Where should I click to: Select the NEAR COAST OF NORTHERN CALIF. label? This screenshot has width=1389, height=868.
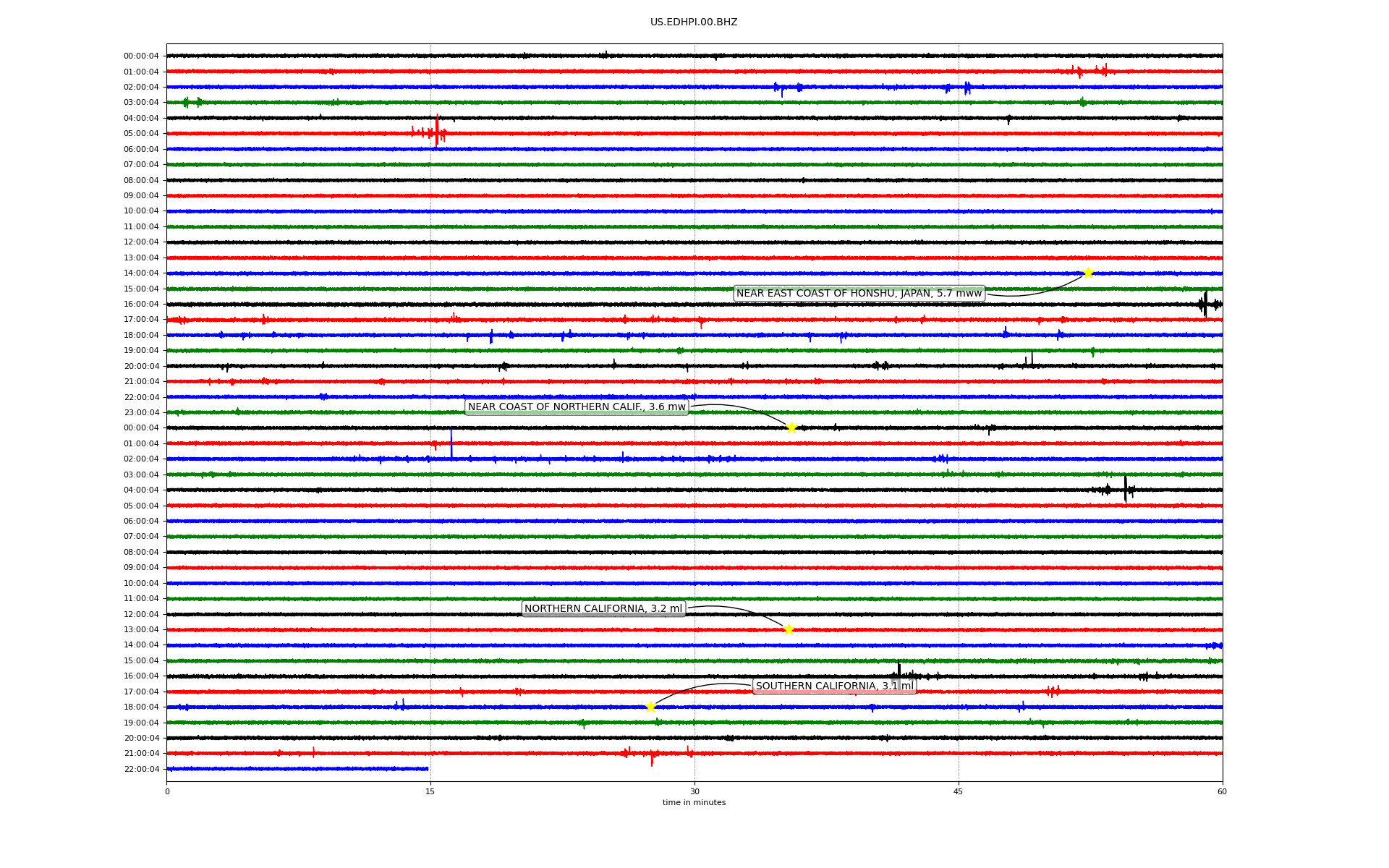point(577,407)
